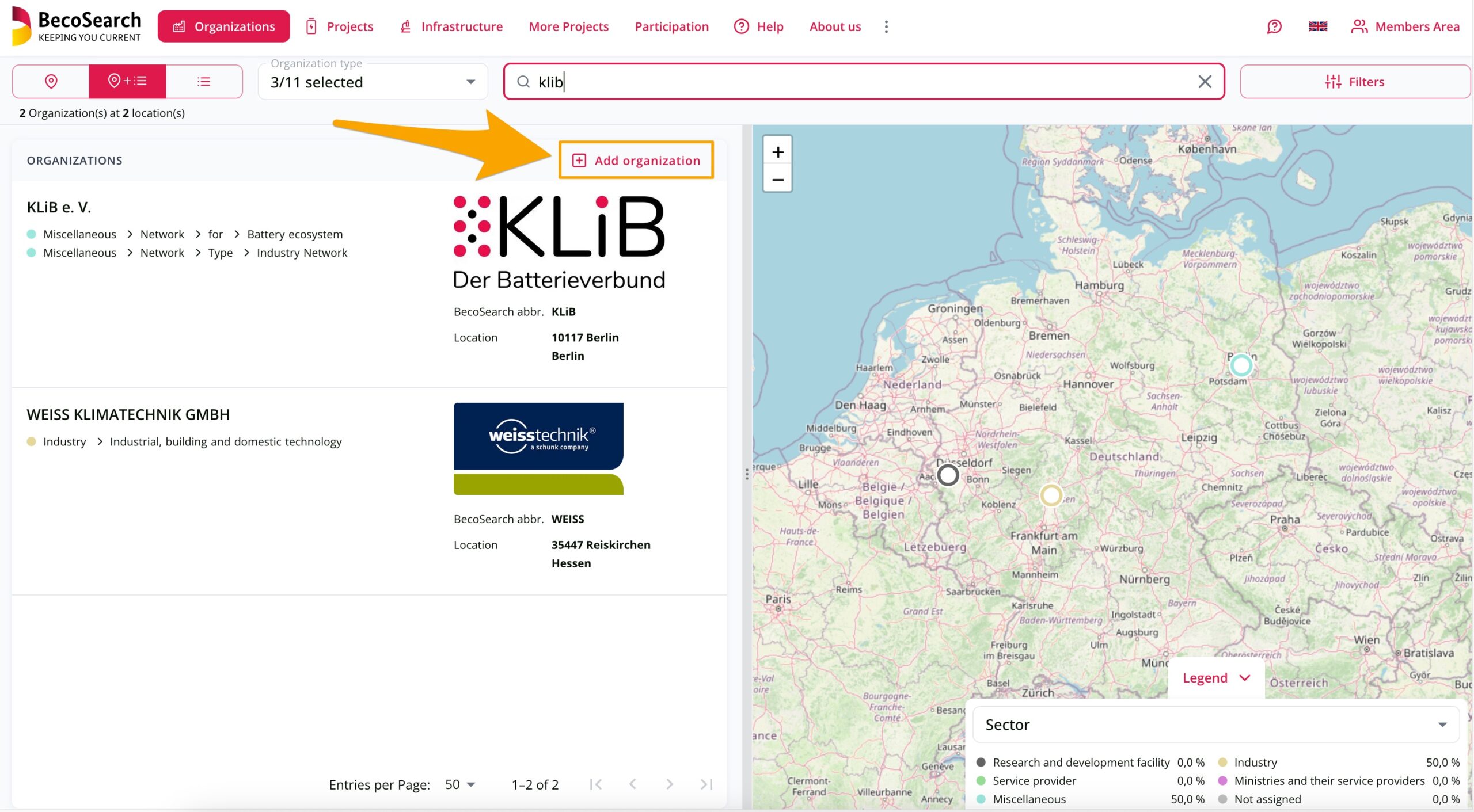The image size is (1474, 812).
Task: Click the panel divider drag handle
Action: (747, 474)
